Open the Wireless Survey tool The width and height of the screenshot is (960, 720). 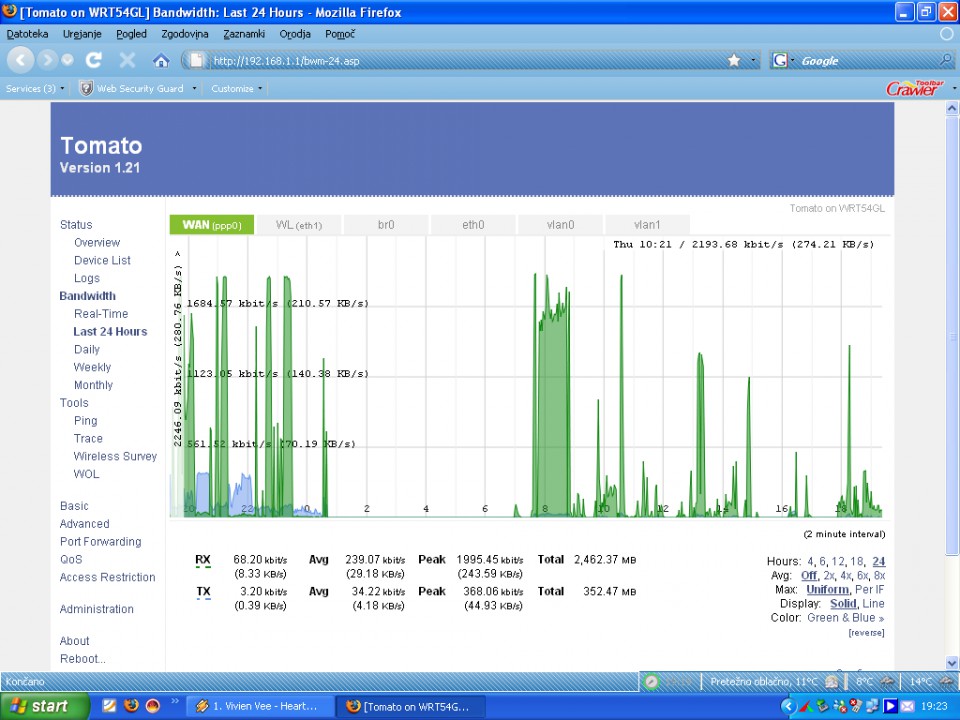(115, 456)
